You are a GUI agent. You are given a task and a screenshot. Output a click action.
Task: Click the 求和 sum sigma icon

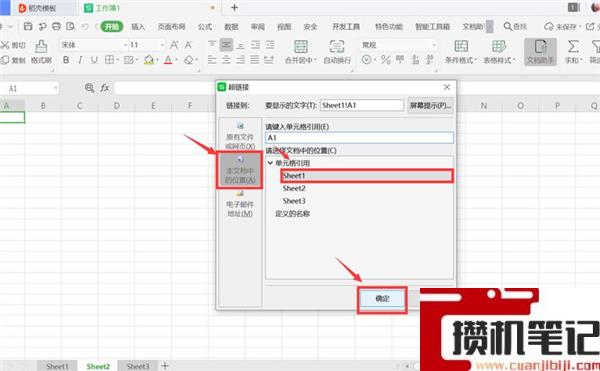[573, 47]
